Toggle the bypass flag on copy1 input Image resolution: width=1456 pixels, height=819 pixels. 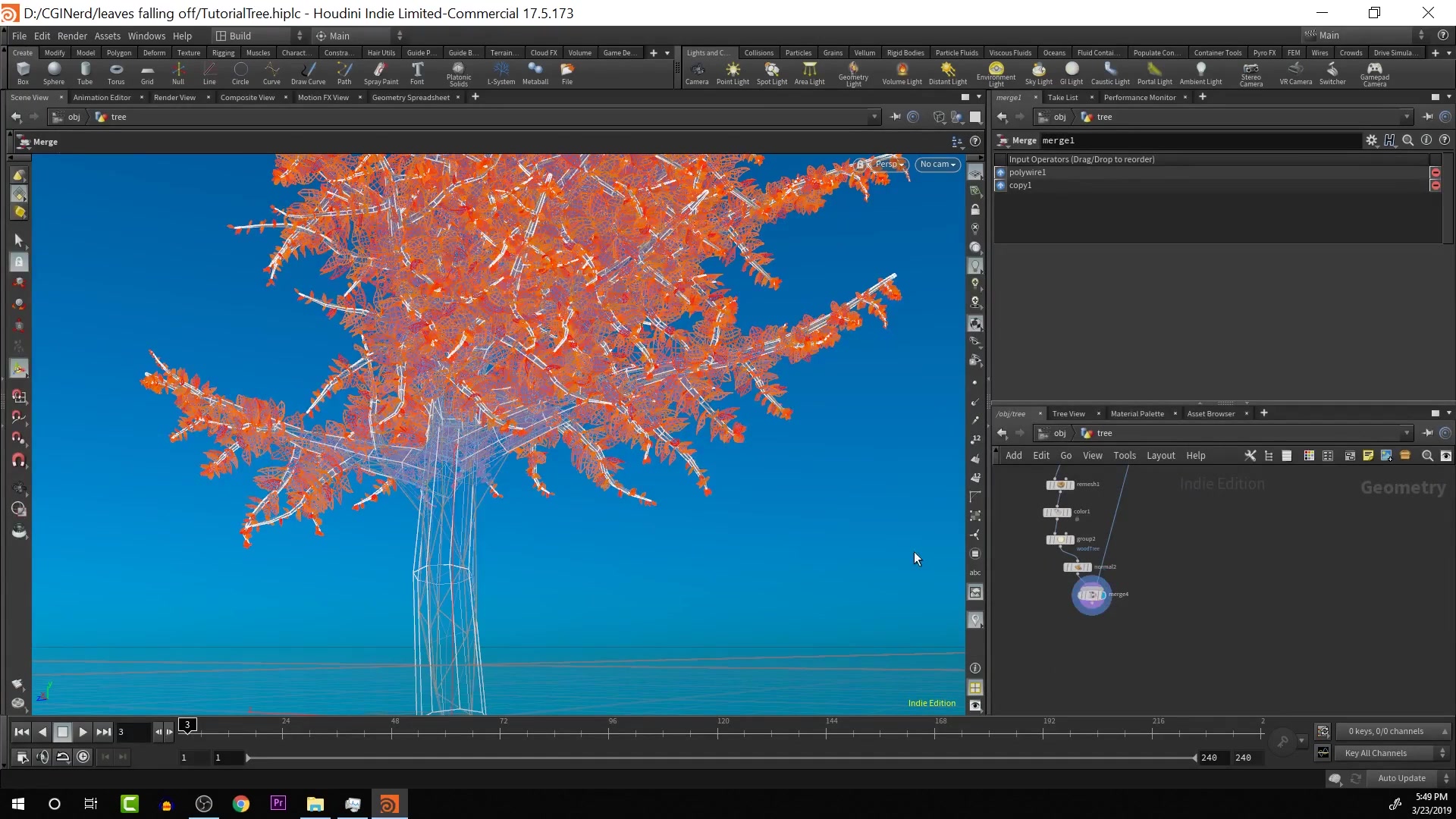(1436, 186)
